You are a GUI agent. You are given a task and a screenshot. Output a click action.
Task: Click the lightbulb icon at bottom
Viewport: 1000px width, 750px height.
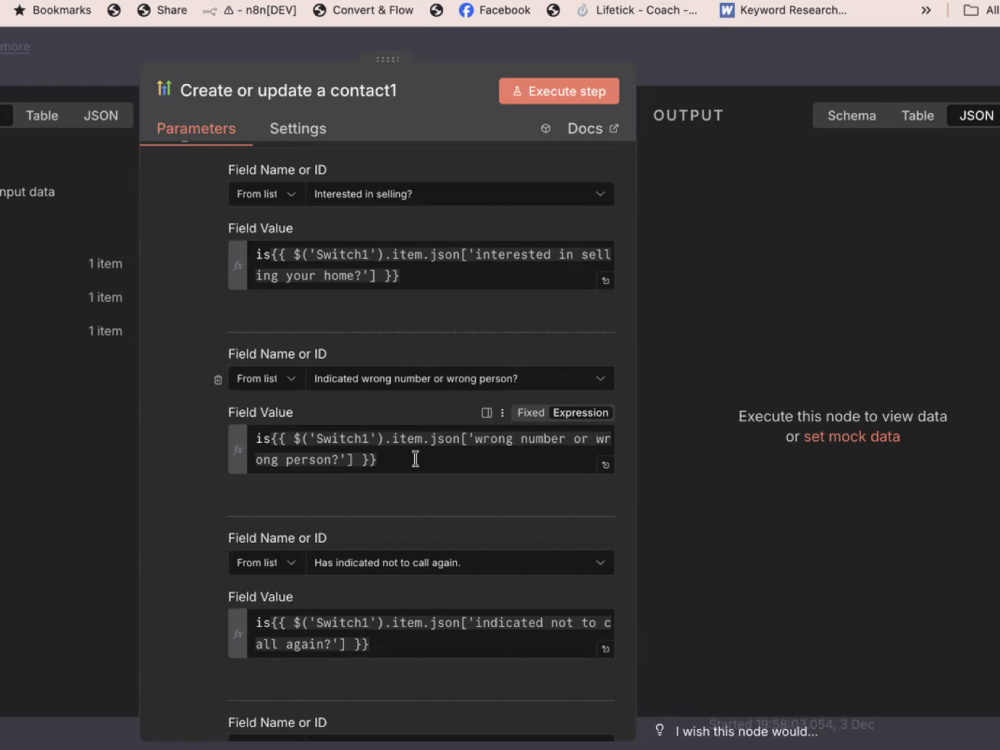click(x=659, y=730)
